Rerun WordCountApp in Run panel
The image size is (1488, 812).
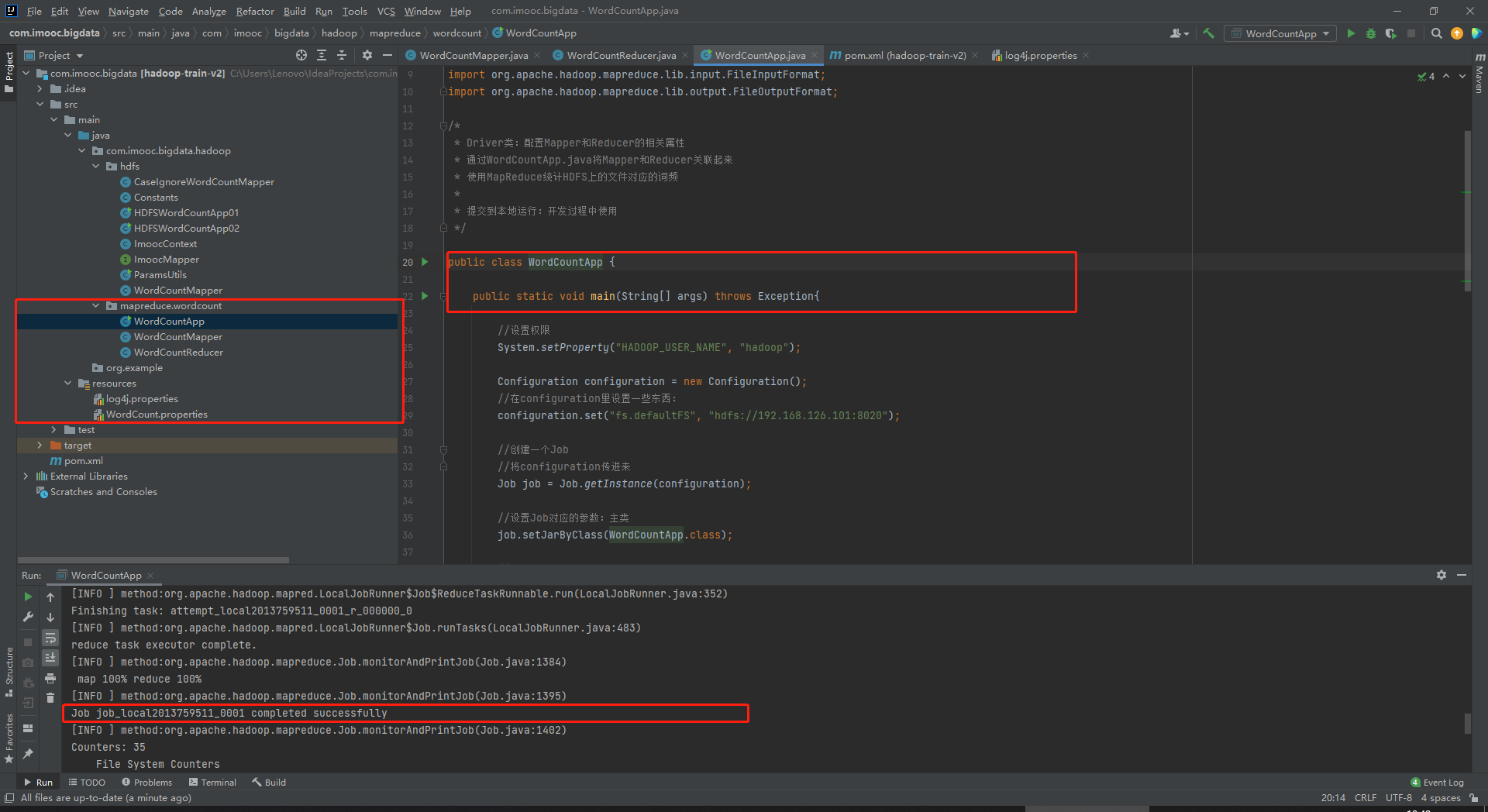coord(28,597)
